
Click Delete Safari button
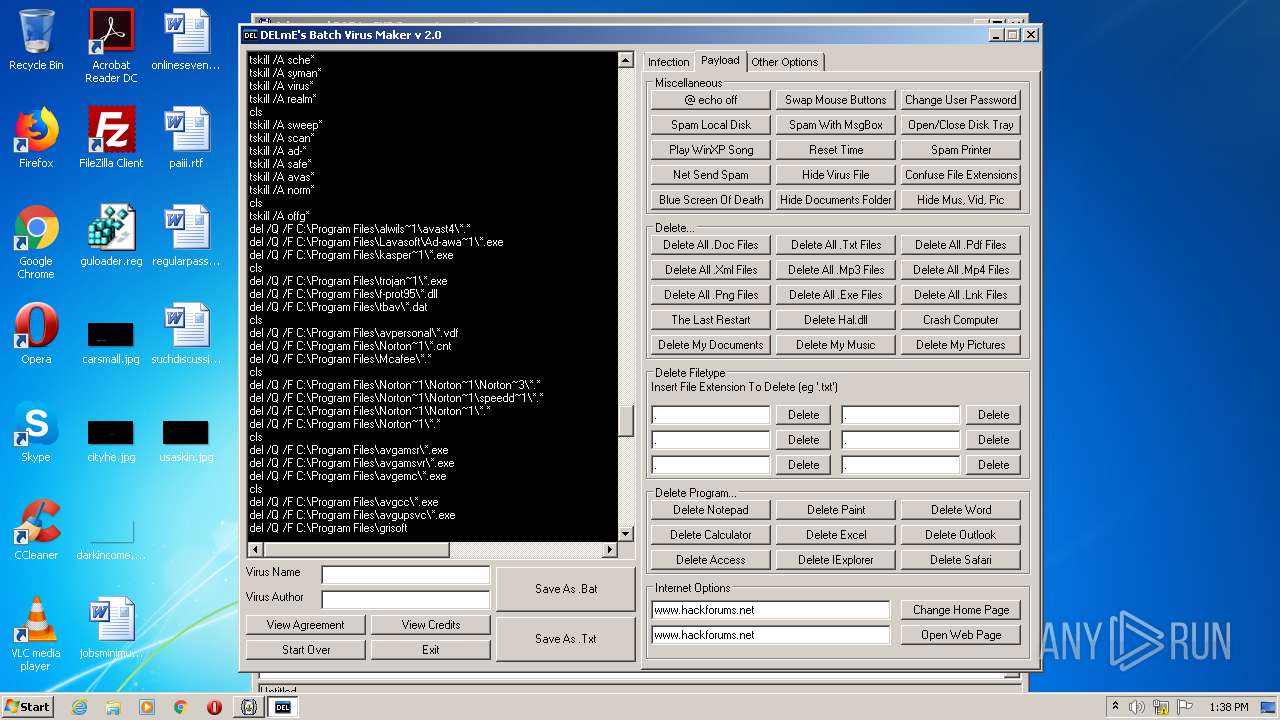point(961,560)
